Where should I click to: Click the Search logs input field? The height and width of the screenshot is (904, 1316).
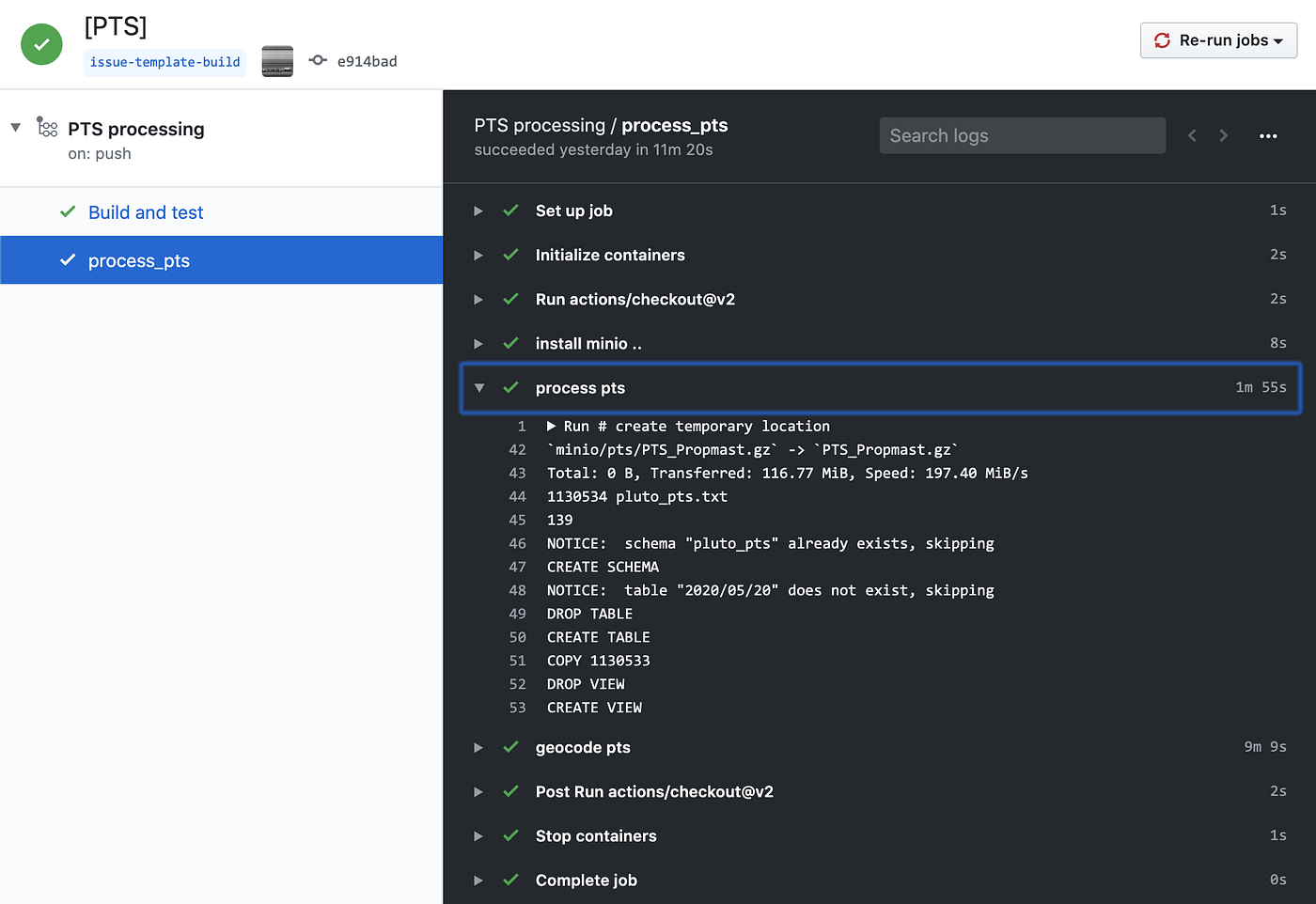[x=1022, y=135]
